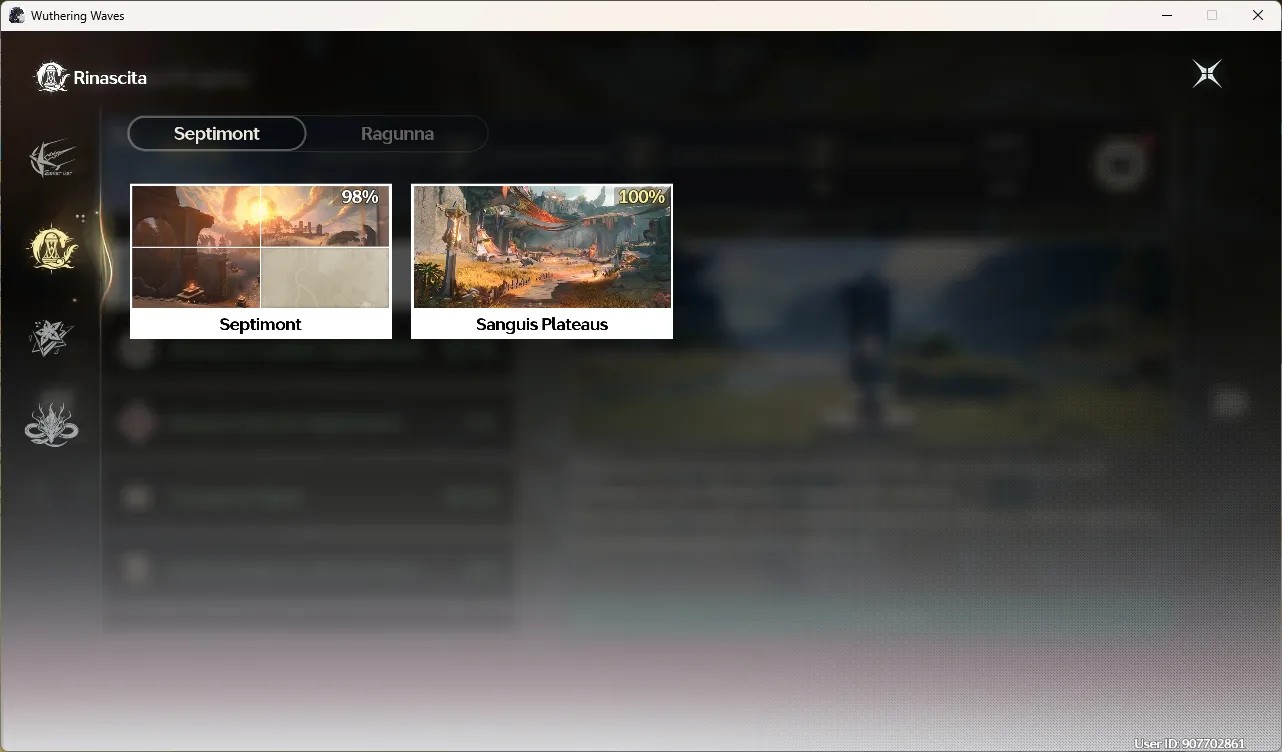Switch to the Ragunna tab
The width and height of the screenshot is (1282, 752).
[x=397, y=133]
